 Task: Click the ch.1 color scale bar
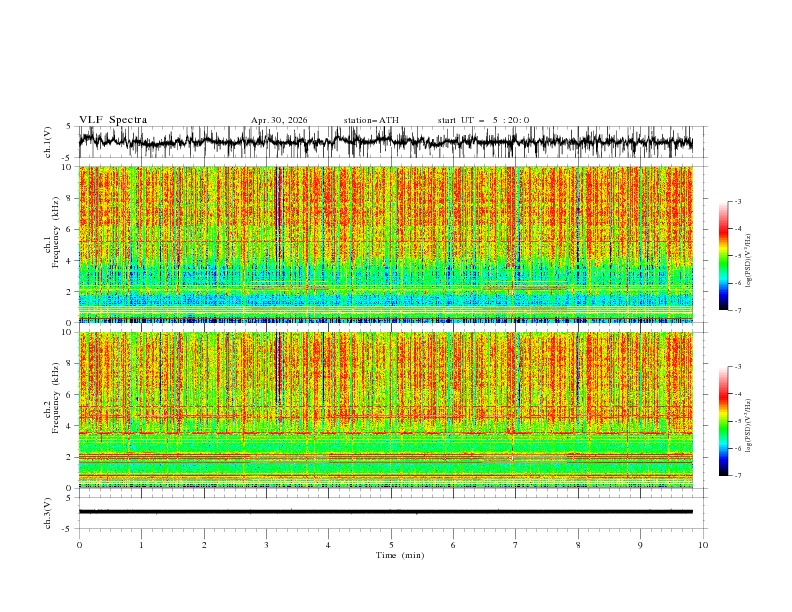[723, 256]
